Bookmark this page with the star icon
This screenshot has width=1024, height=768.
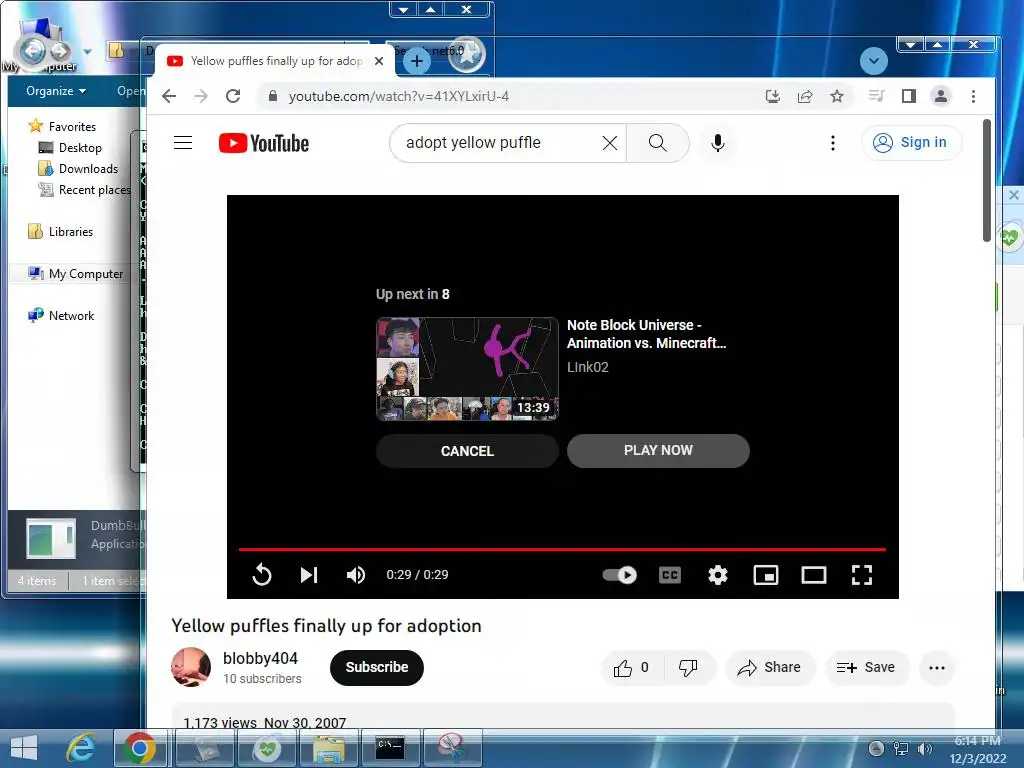(x=837, y=97)
